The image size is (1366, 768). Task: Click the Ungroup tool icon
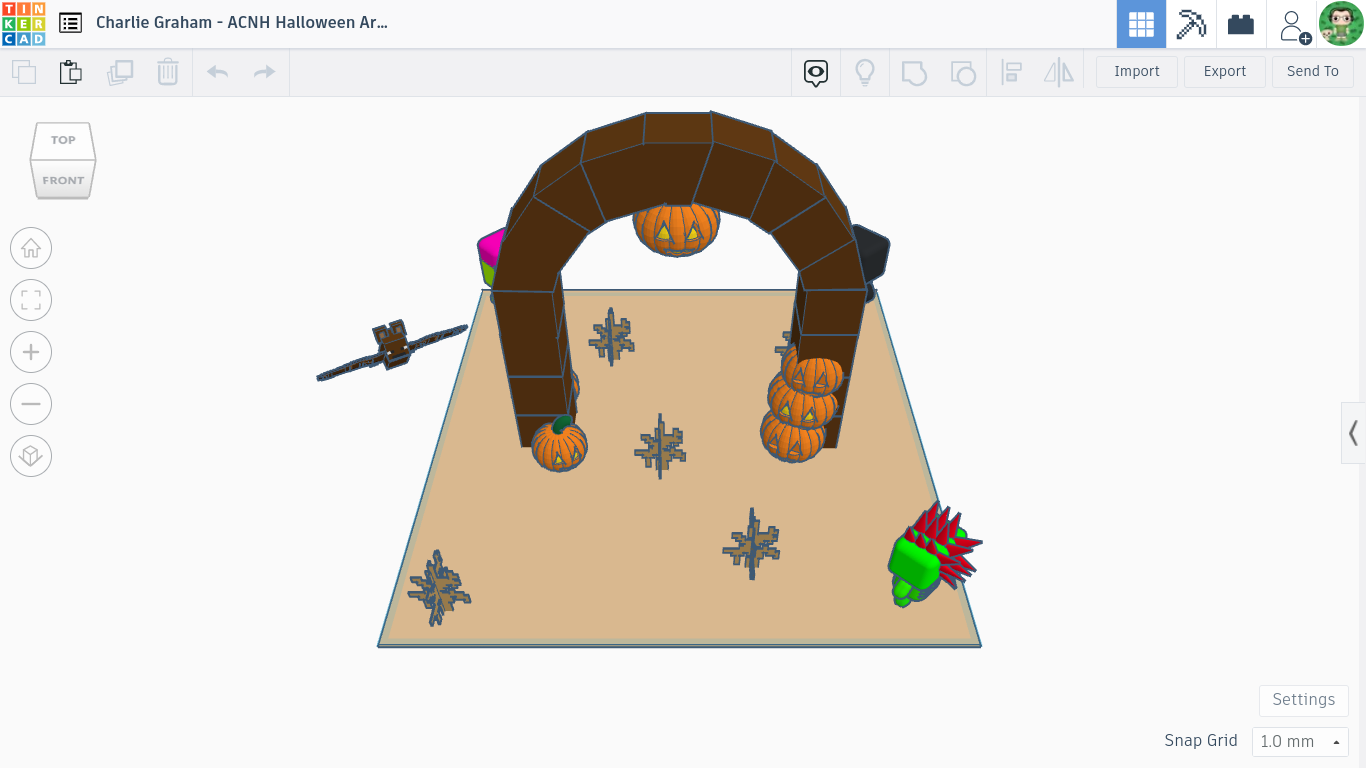coord(963,72)
